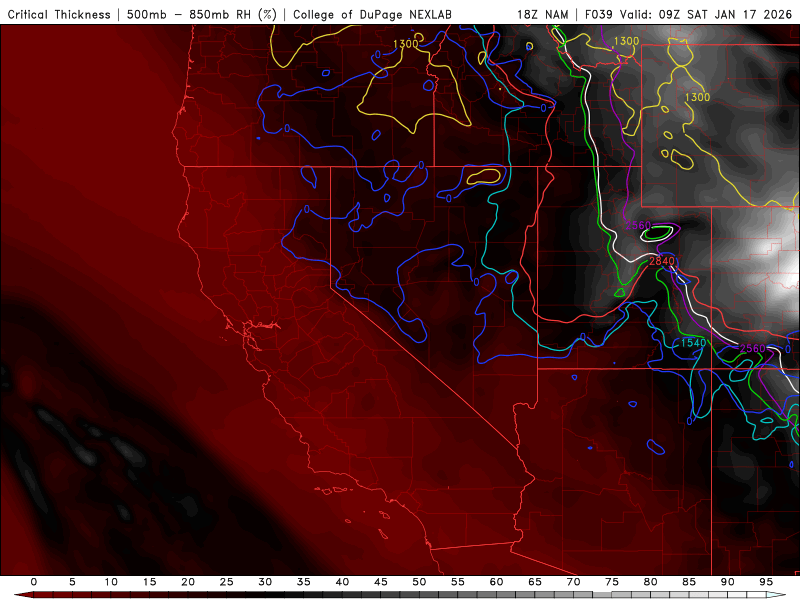The width and height of the screenshot is (800, 600).
Task: Click the cyan "1540" contour label
Action: click(693, 343)
